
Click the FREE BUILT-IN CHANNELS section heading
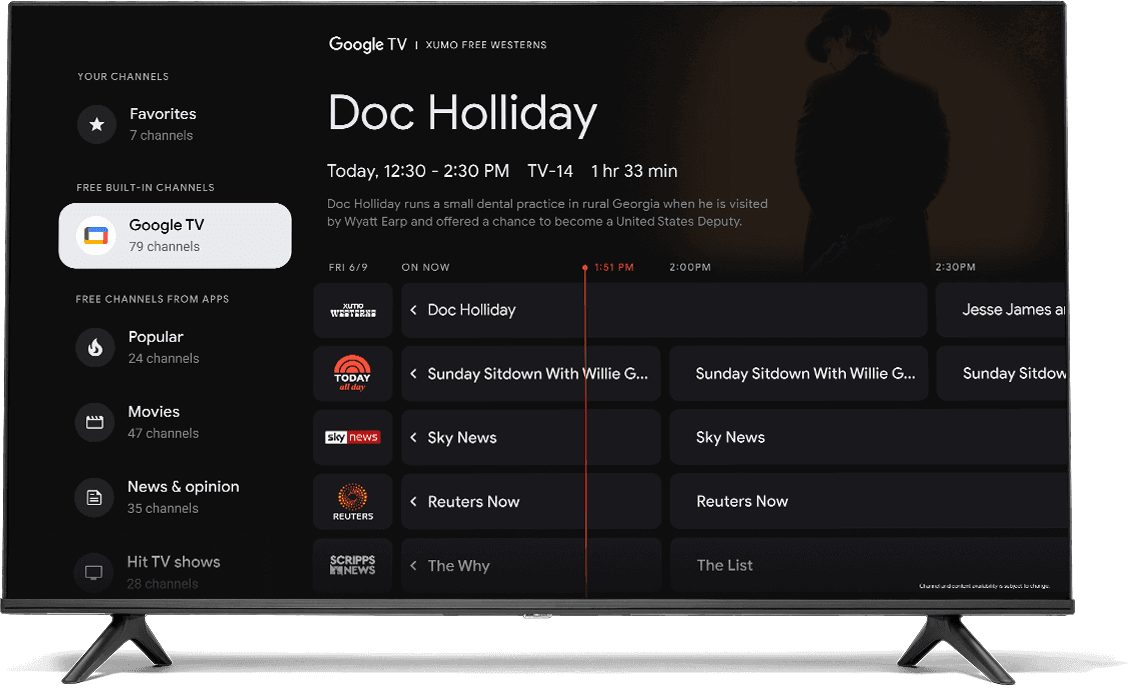pos(146,187)
